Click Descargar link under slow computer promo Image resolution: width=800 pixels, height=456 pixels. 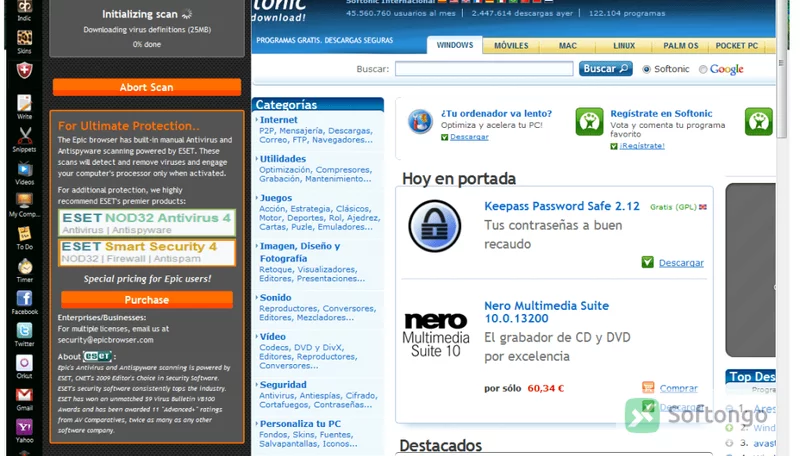click(x=469, y=137)
